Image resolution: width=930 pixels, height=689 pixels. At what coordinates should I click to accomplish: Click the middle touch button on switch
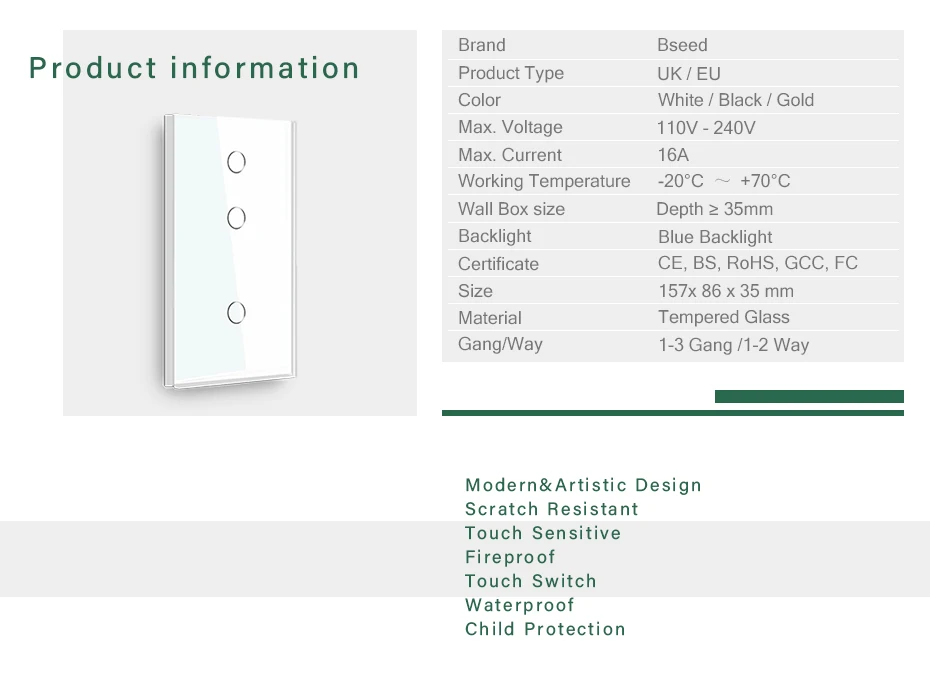click(236, 218)
